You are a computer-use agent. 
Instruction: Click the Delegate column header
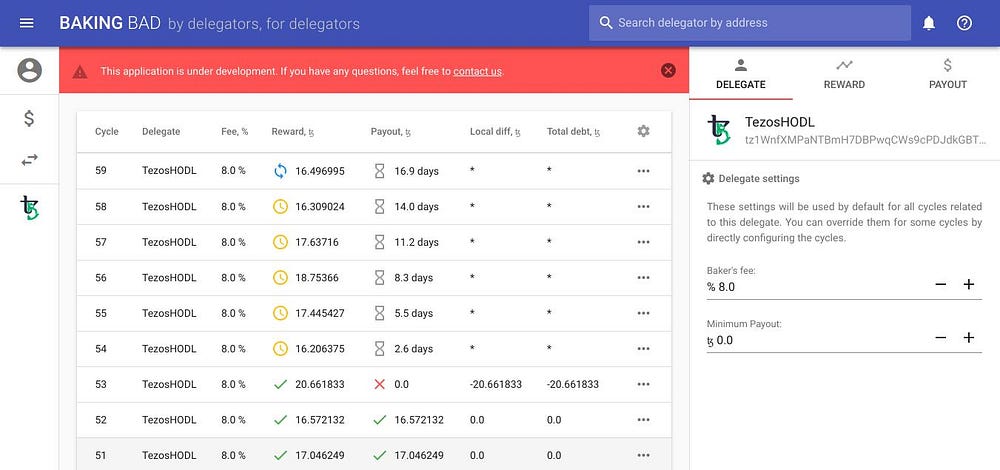point(161,131)
